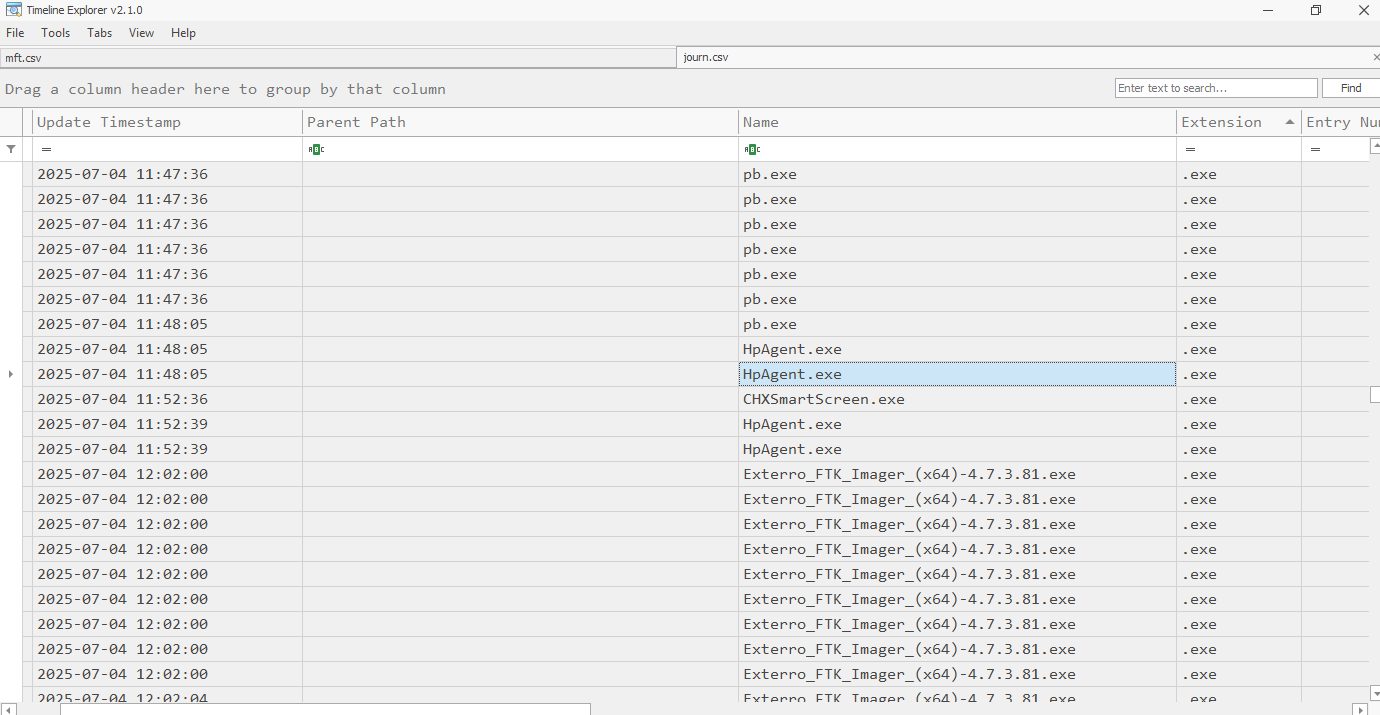The height and width of the screenshot is (715, 1380).
Task: Click the Name column 'ABC' filter operator icon
Action: 752,149
